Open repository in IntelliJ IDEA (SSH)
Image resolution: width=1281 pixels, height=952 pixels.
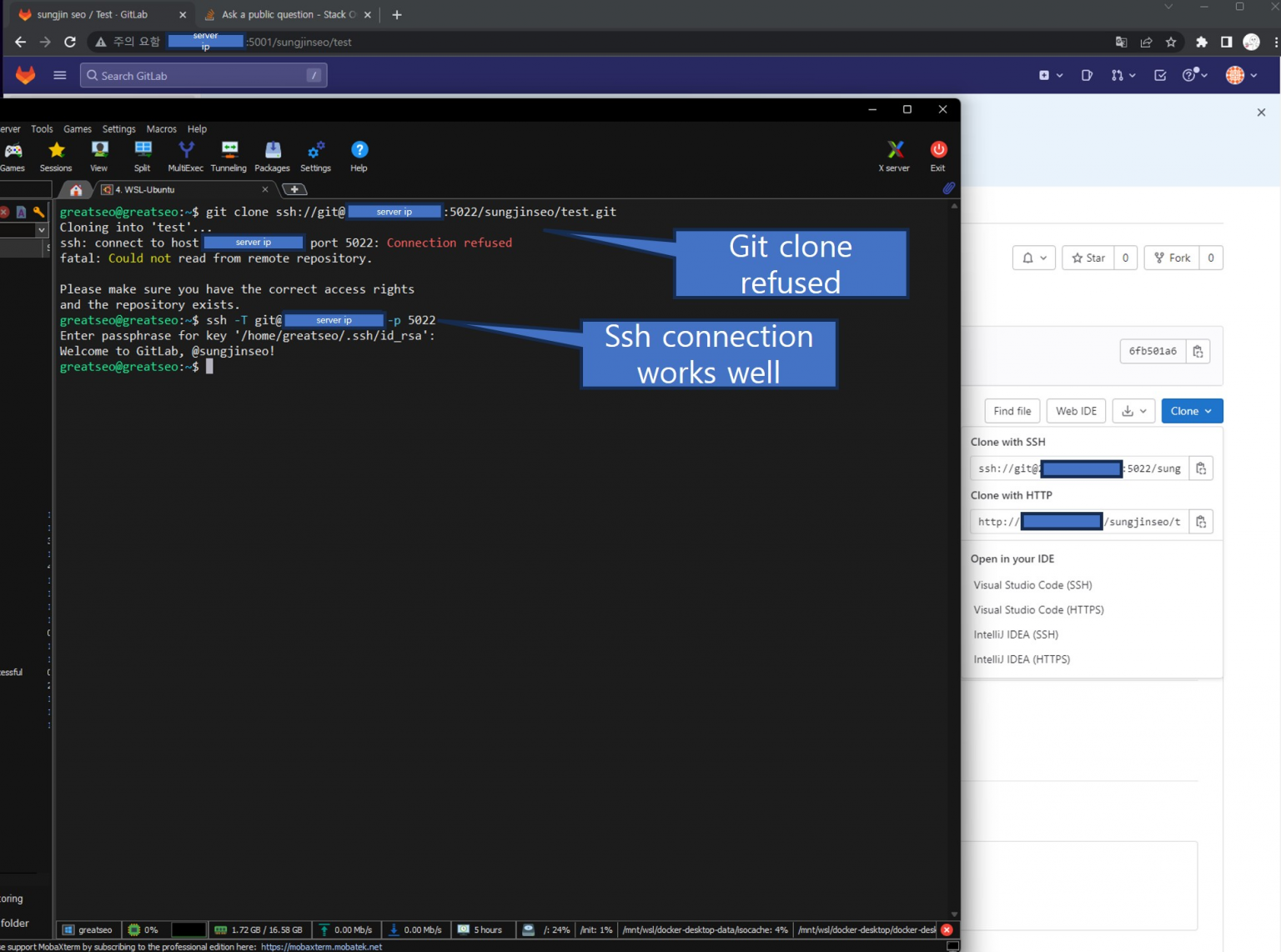(1015, 634)
